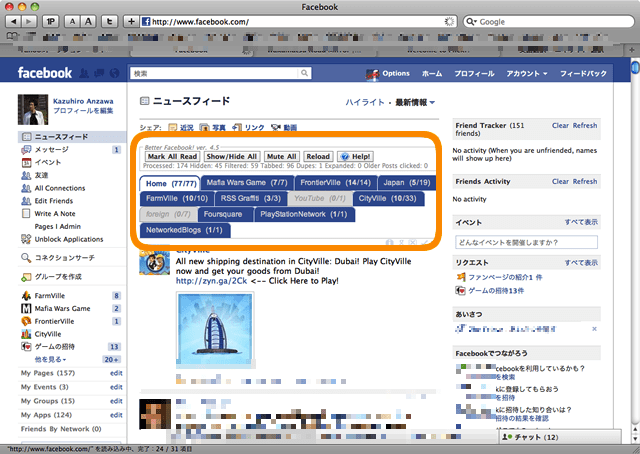Click ホーム in Facebook header
Viewport: 640px width, 454px height.
tap(432, 73)
